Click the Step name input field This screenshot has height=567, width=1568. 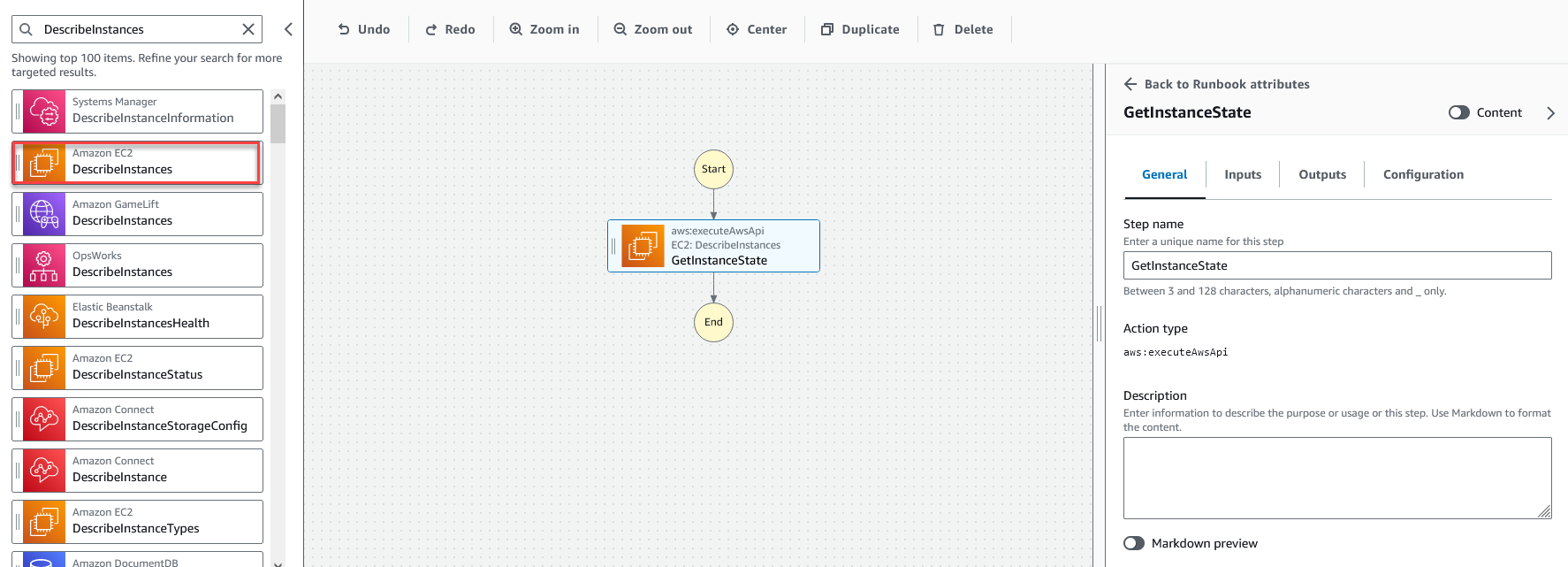1336,265
